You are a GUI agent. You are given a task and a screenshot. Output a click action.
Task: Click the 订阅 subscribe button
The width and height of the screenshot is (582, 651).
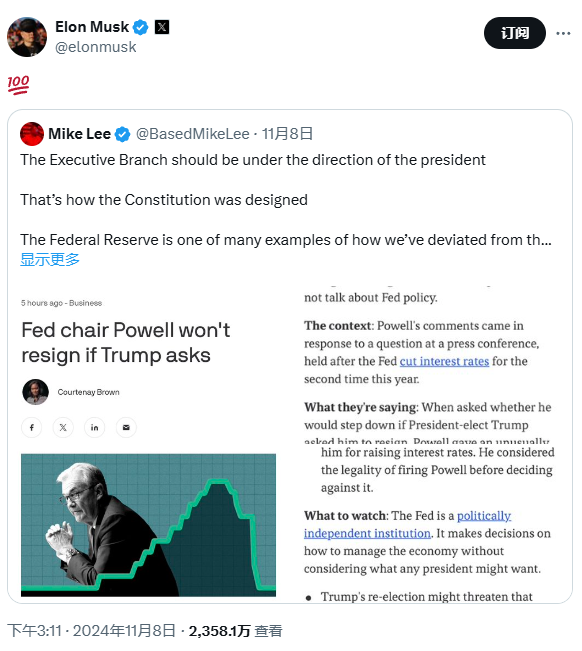coord(515,33)
